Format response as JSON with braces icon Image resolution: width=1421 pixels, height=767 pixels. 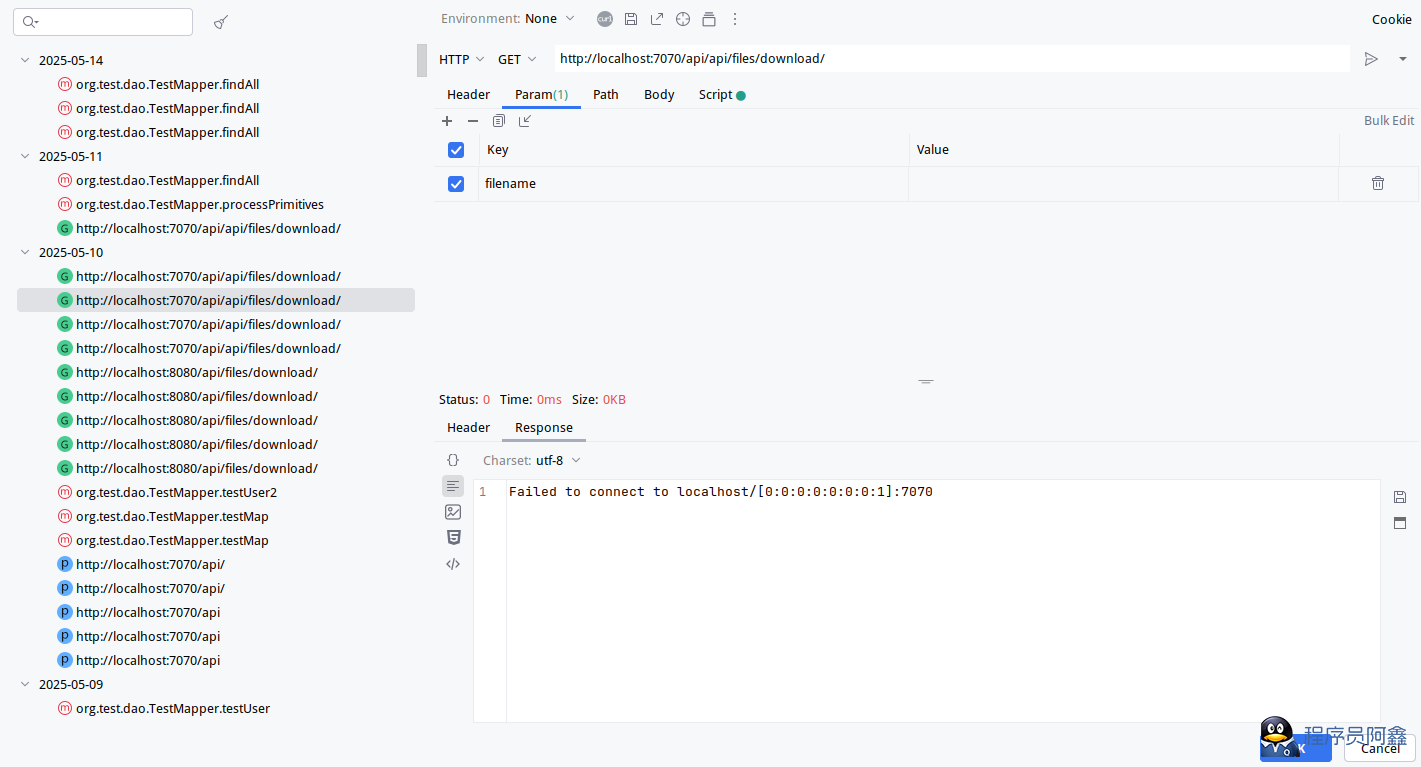(x=453, y=460)
